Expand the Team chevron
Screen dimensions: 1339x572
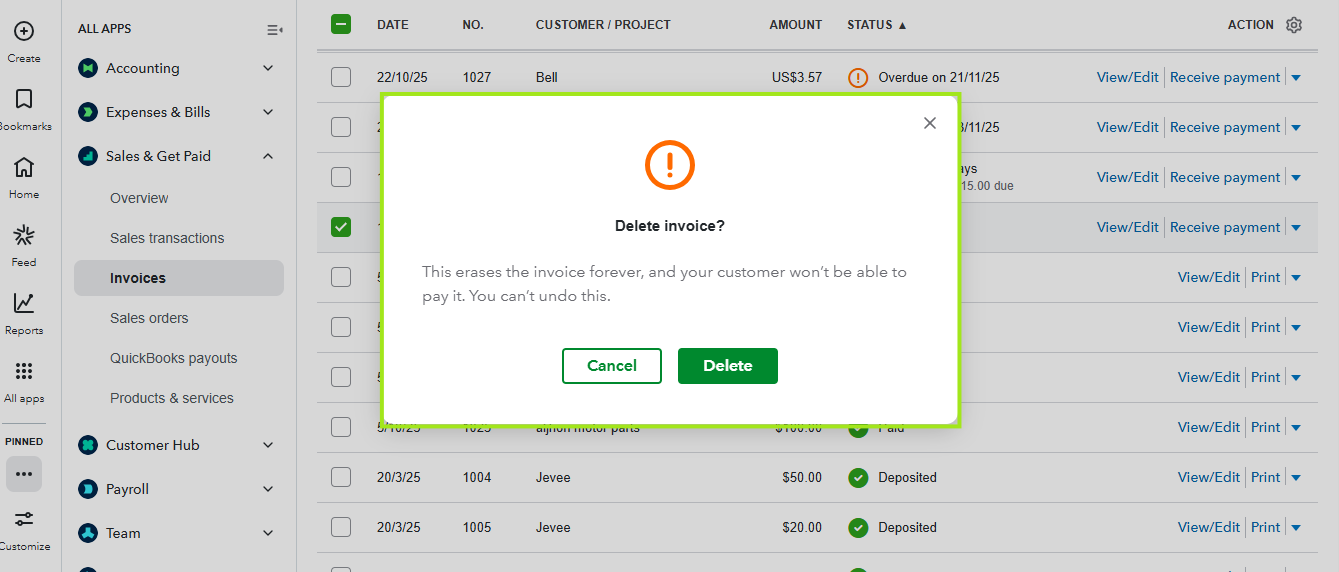click(268, 533)
